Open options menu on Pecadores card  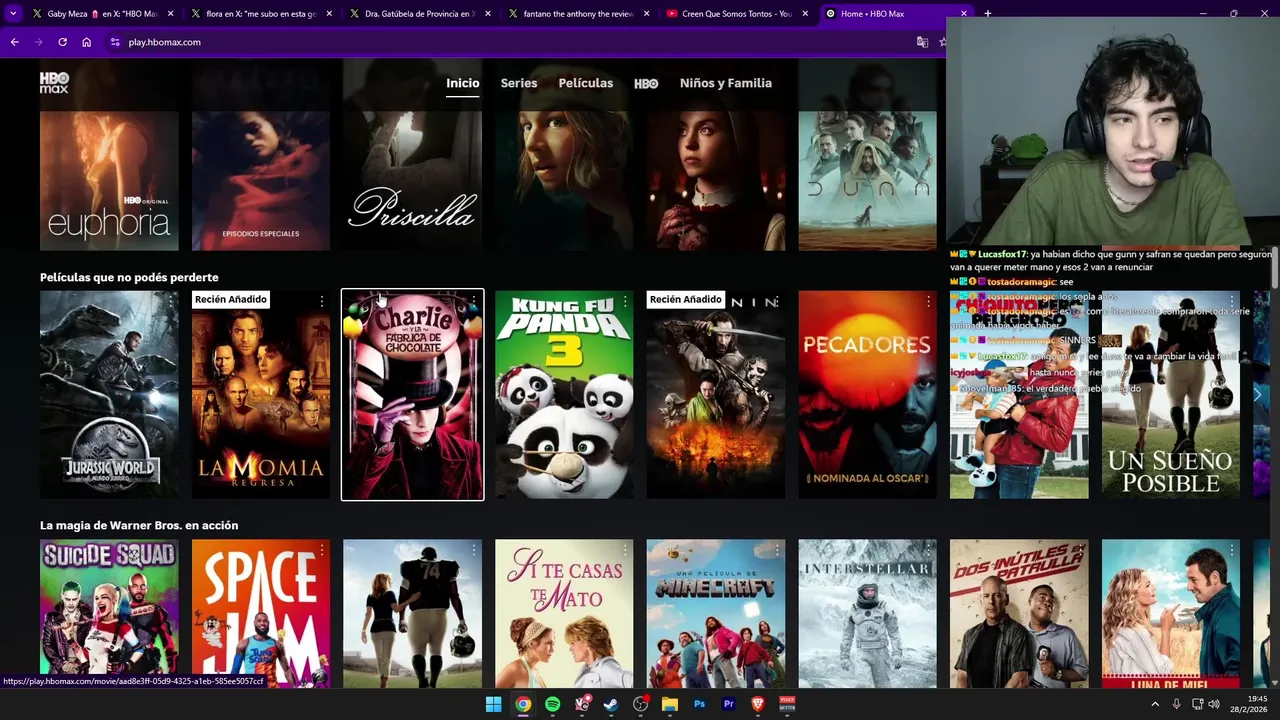pyautogui.click(x=928, y=301)
